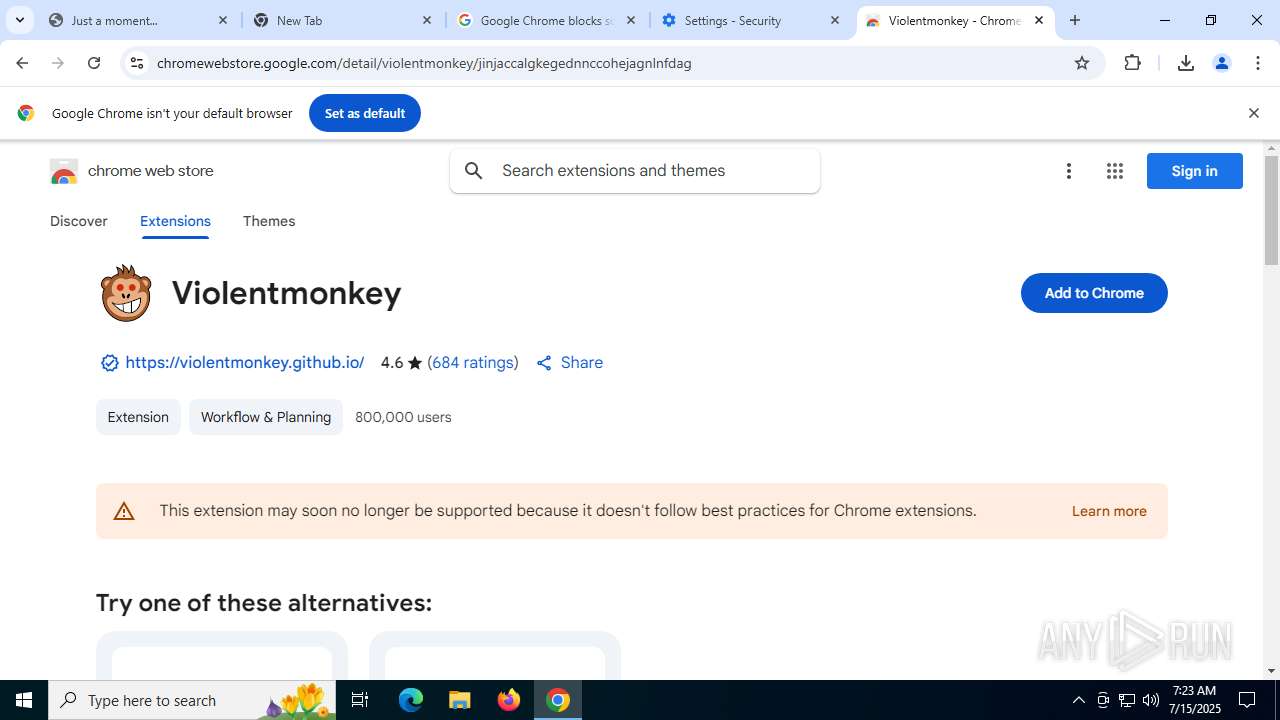The height and width of the screenshot is (720, 1280).
Task: Open the Chrome downloads icon
Action: point(1185,63)
